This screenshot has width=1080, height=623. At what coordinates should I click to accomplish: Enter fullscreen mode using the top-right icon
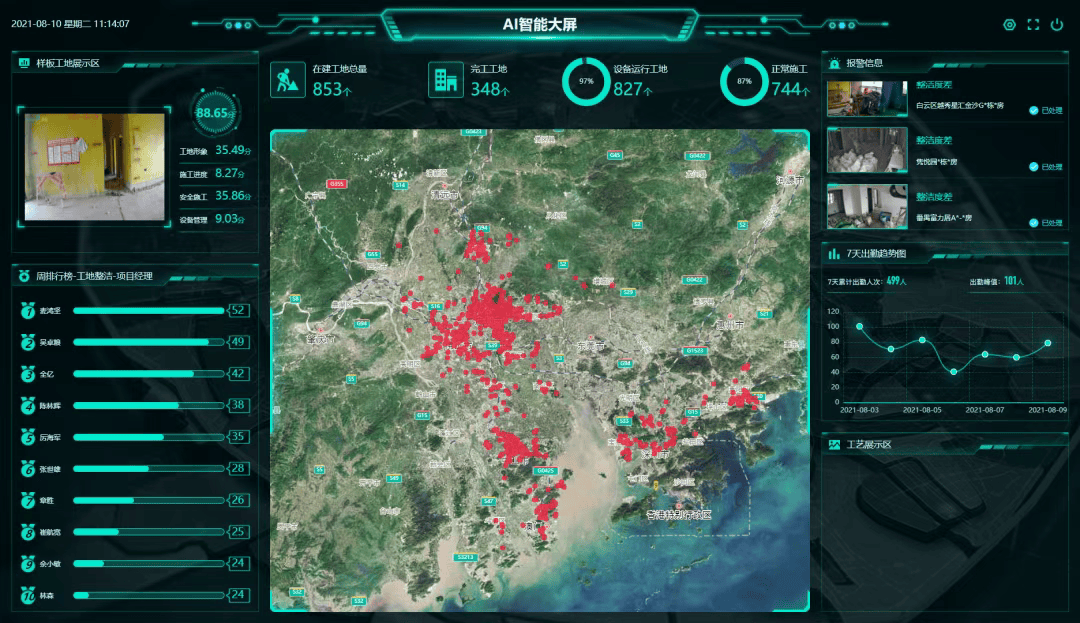tap(1033, 24)
